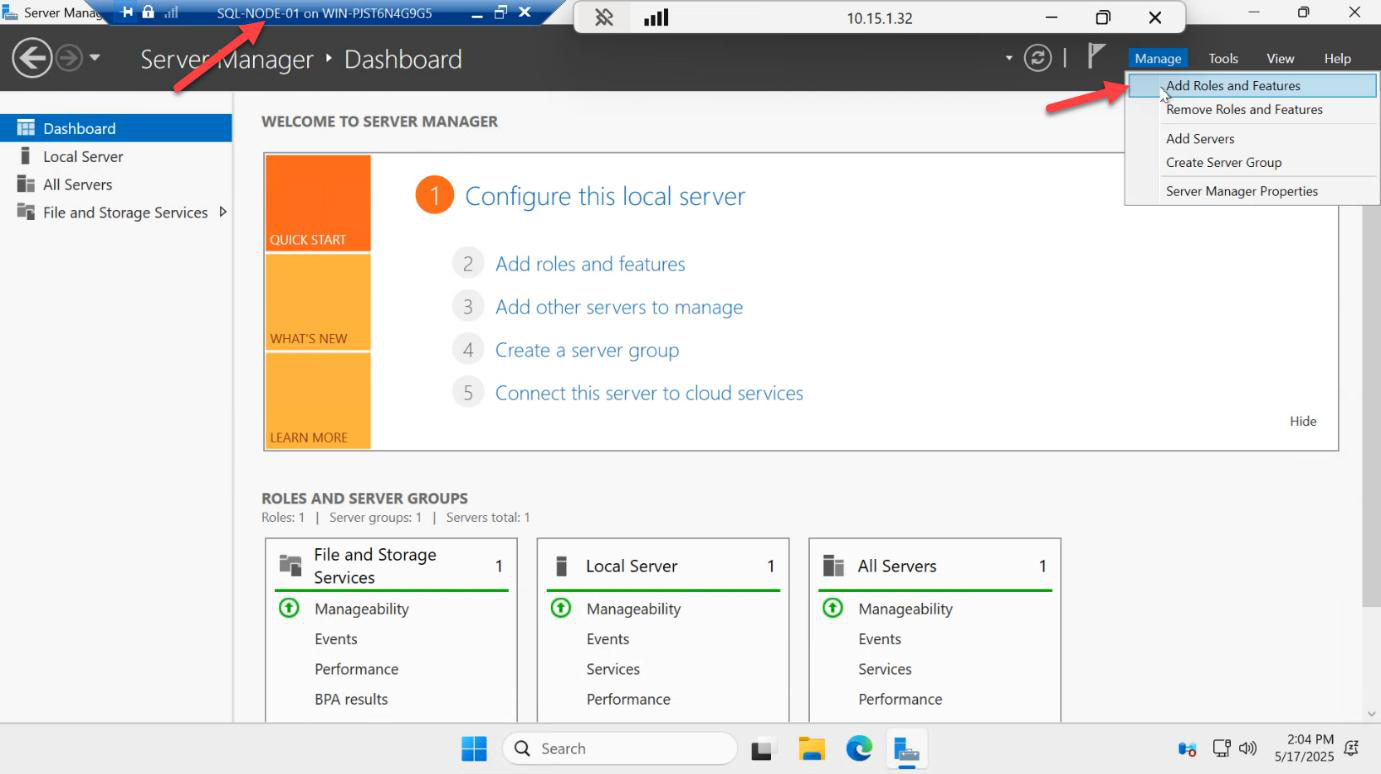Screen dimensions: 1381x774
Task: Click the taskbar Search box
Action: (619, 748)
